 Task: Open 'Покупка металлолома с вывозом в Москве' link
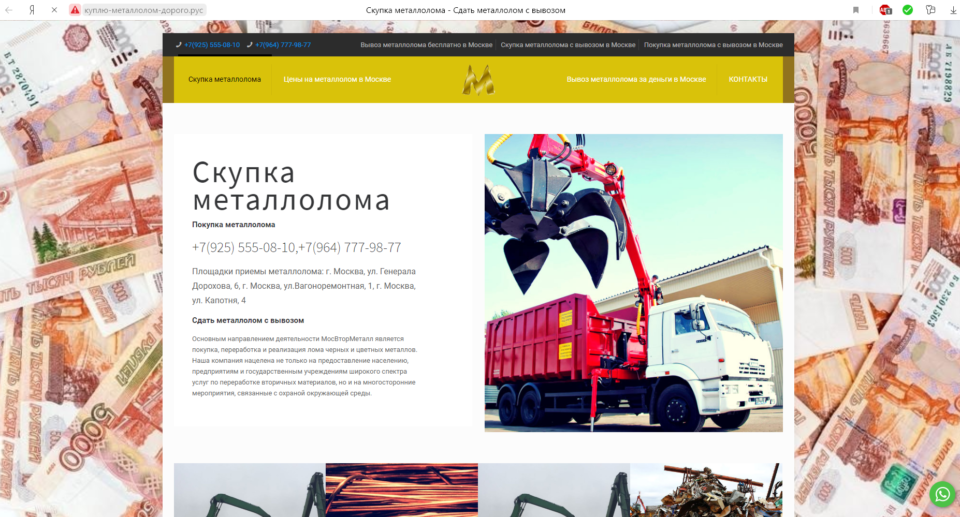713,45
